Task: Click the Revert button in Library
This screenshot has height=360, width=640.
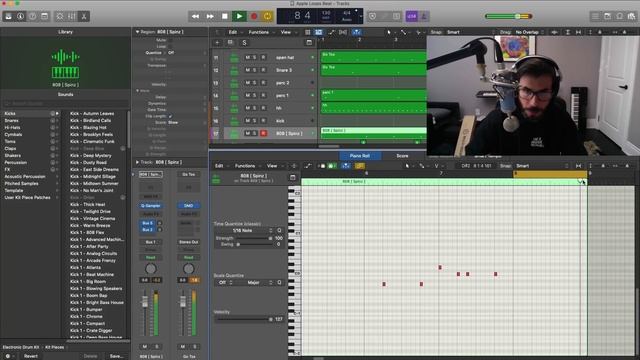Action: pos(31,356)
